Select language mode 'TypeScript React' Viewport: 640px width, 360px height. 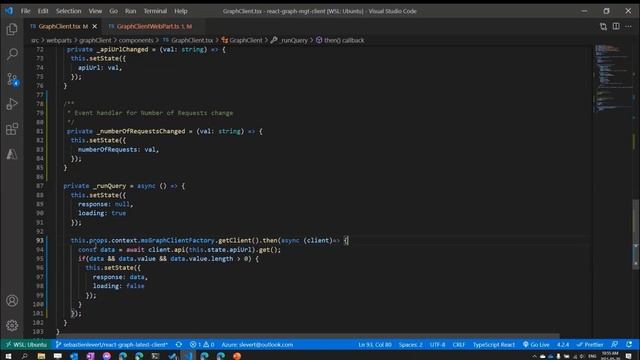[493, 344]
